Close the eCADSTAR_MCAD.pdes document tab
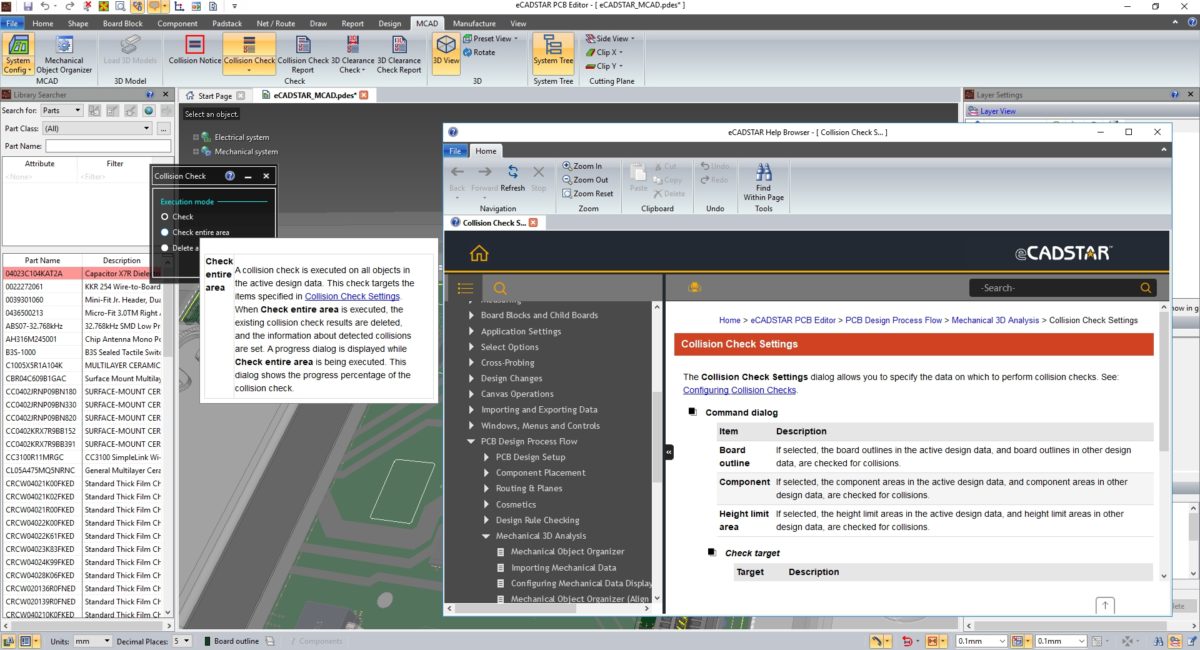The height and width of the screenshot is (650, 1200). (x=364, y=96)
